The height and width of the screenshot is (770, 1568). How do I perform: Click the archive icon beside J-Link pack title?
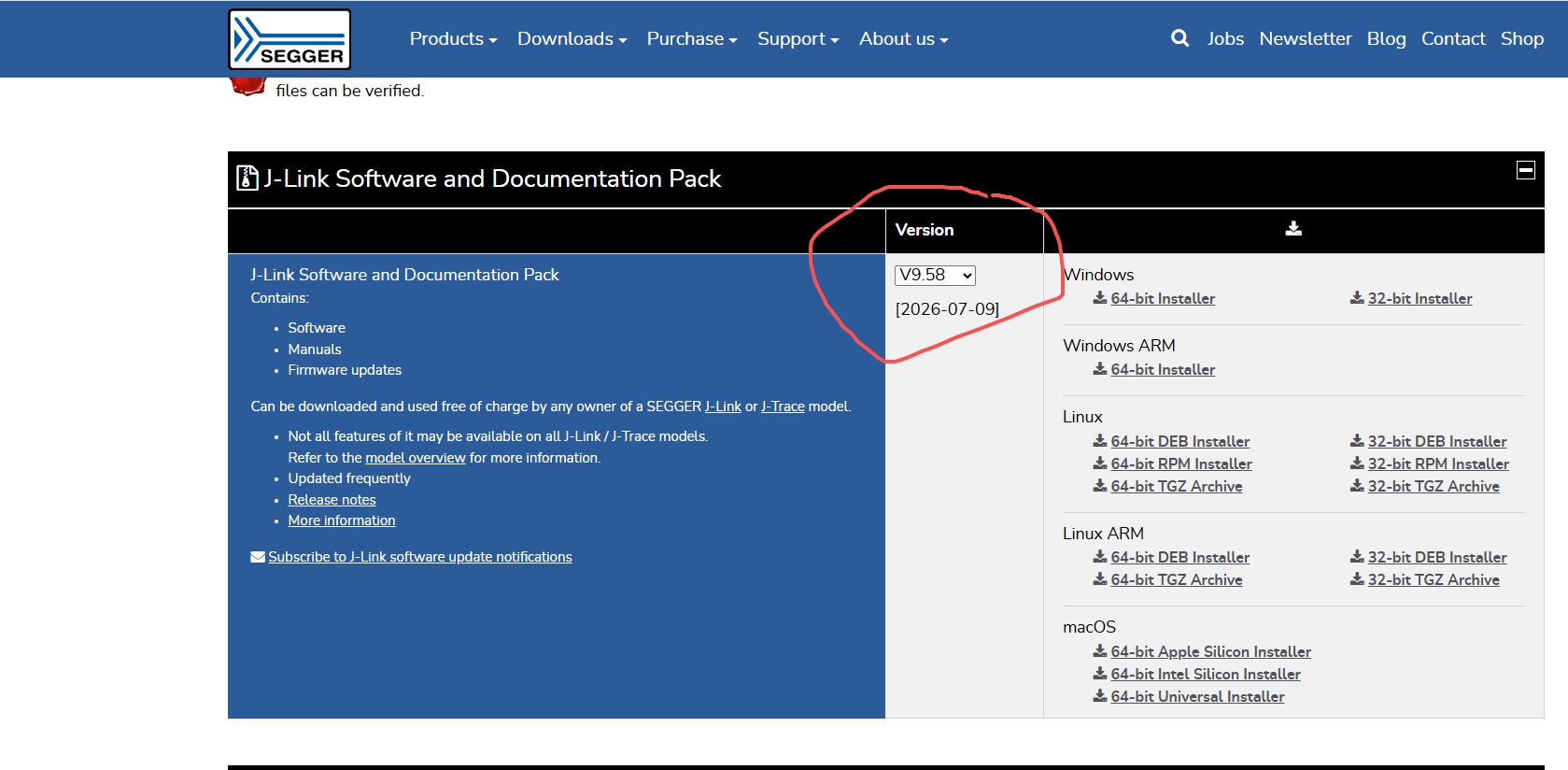[x=247, y=178]
